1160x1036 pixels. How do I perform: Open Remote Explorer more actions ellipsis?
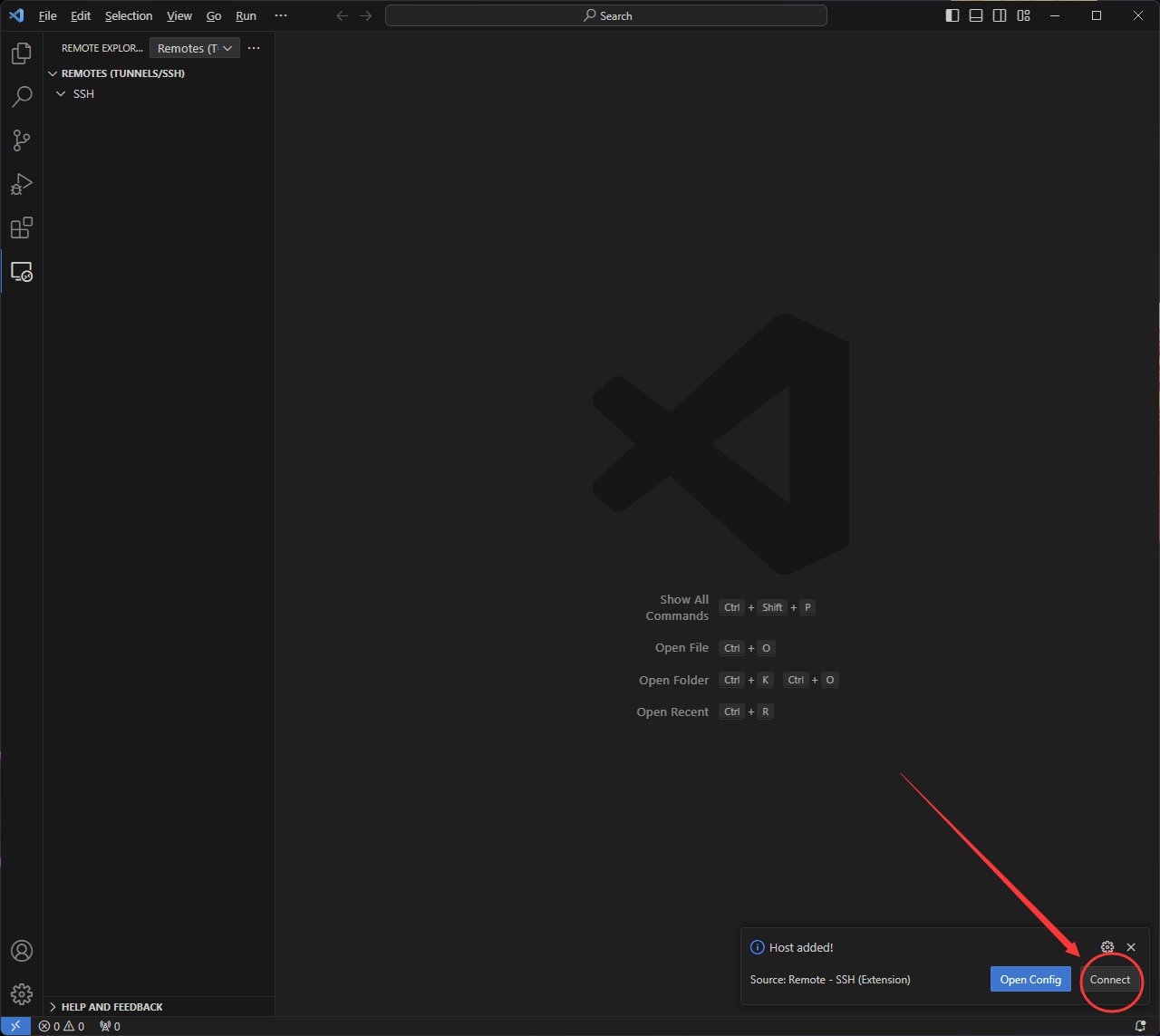[x=254, y=48]
